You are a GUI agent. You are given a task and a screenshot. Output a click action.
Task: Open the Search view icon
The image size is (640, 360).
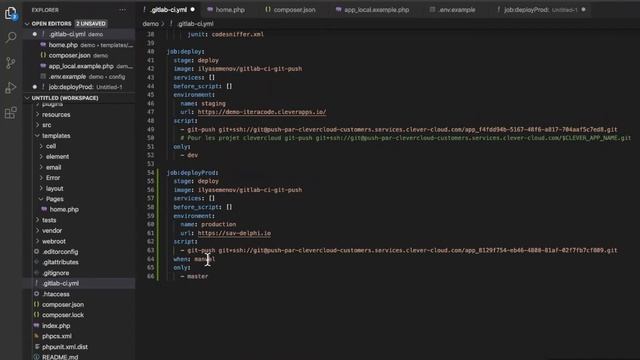(x=11, y=38)
